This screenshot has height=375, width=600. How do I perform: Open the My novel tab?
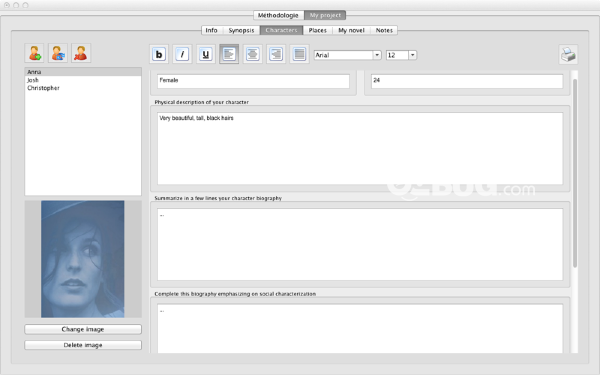pos(351,30)
